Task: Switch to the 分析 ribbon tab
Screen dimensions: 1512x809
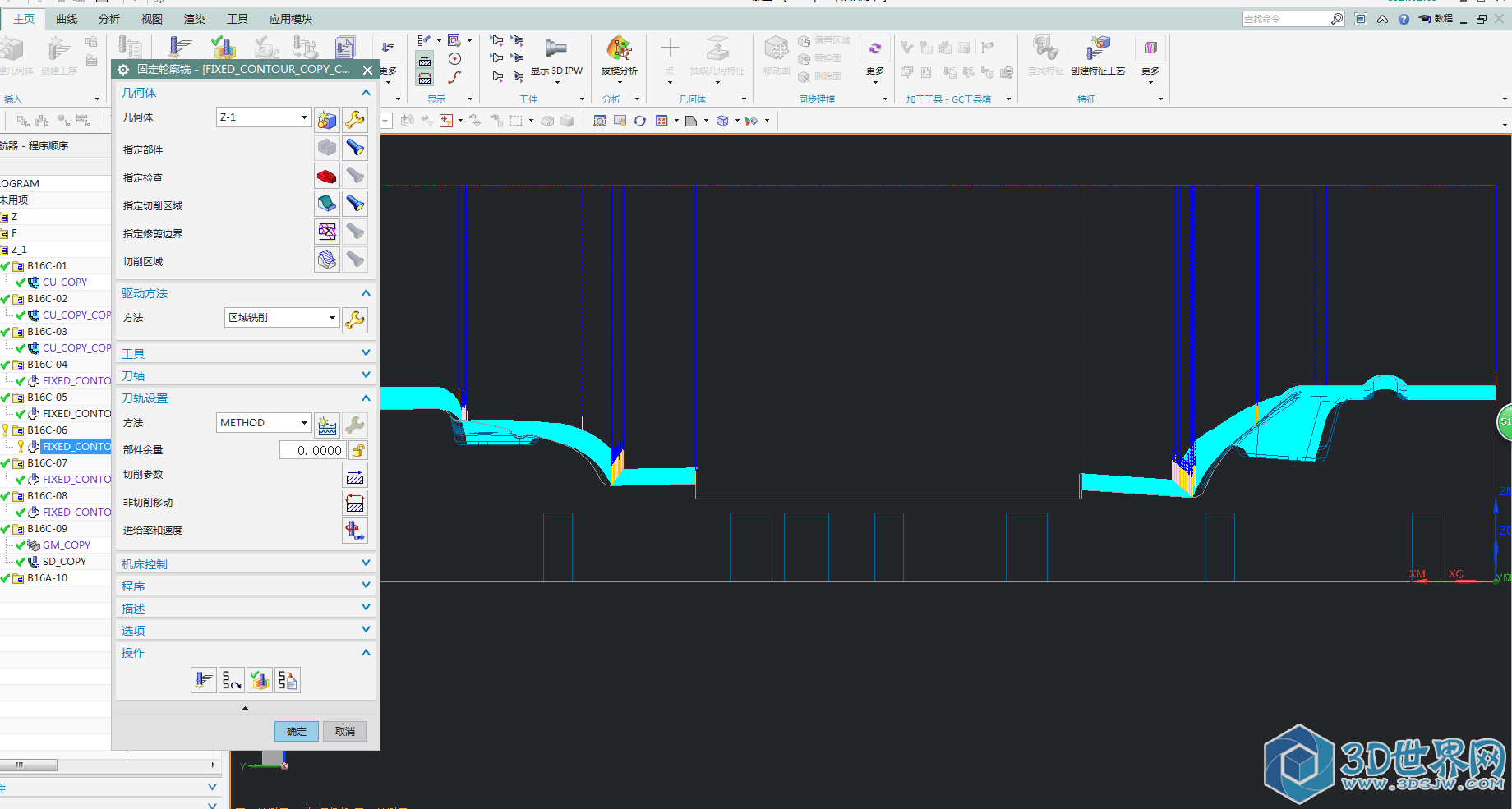Action: [109, 19]
